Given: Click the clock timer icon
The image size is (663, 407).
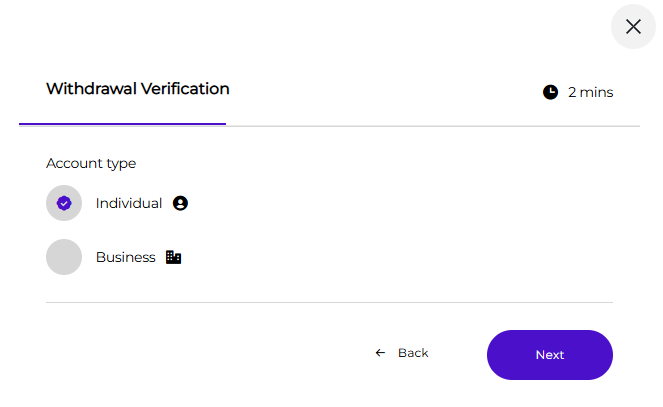Looking at the screenshot, I should 550,92.
